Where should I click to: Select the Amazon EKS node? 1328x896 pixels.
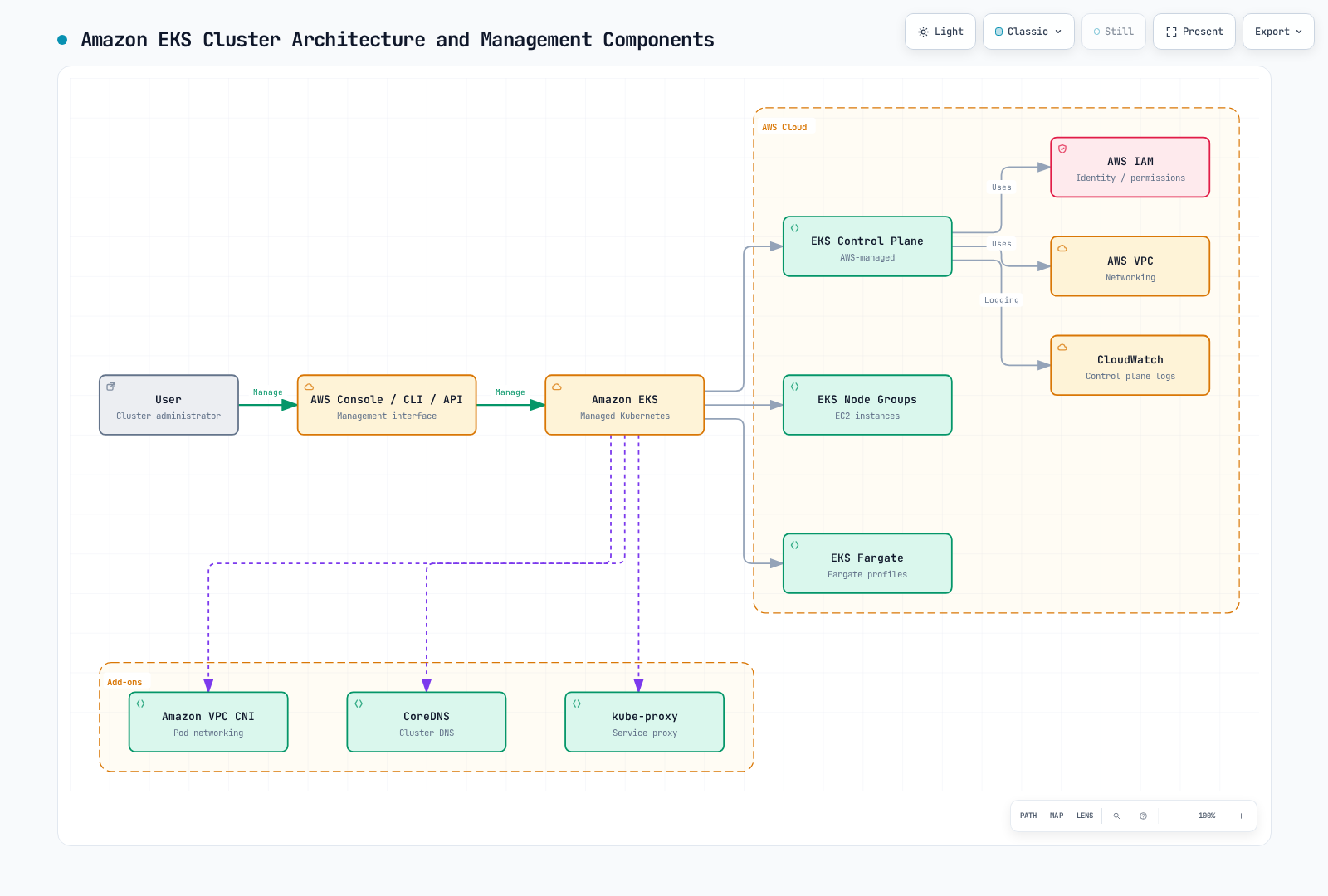(x=625, y=405)
